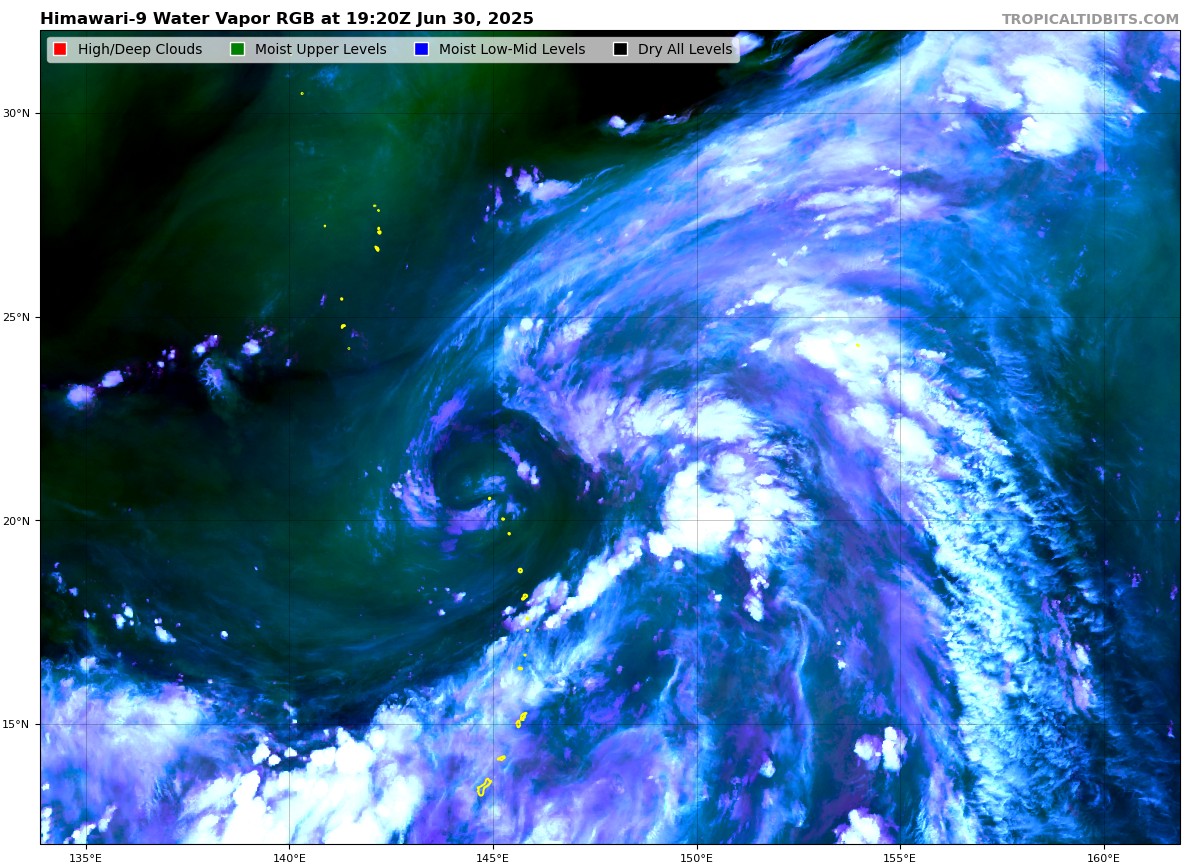Click the 150°E longitude axis label
Viewport: 1200px width, 867px height.
[696, 857]
